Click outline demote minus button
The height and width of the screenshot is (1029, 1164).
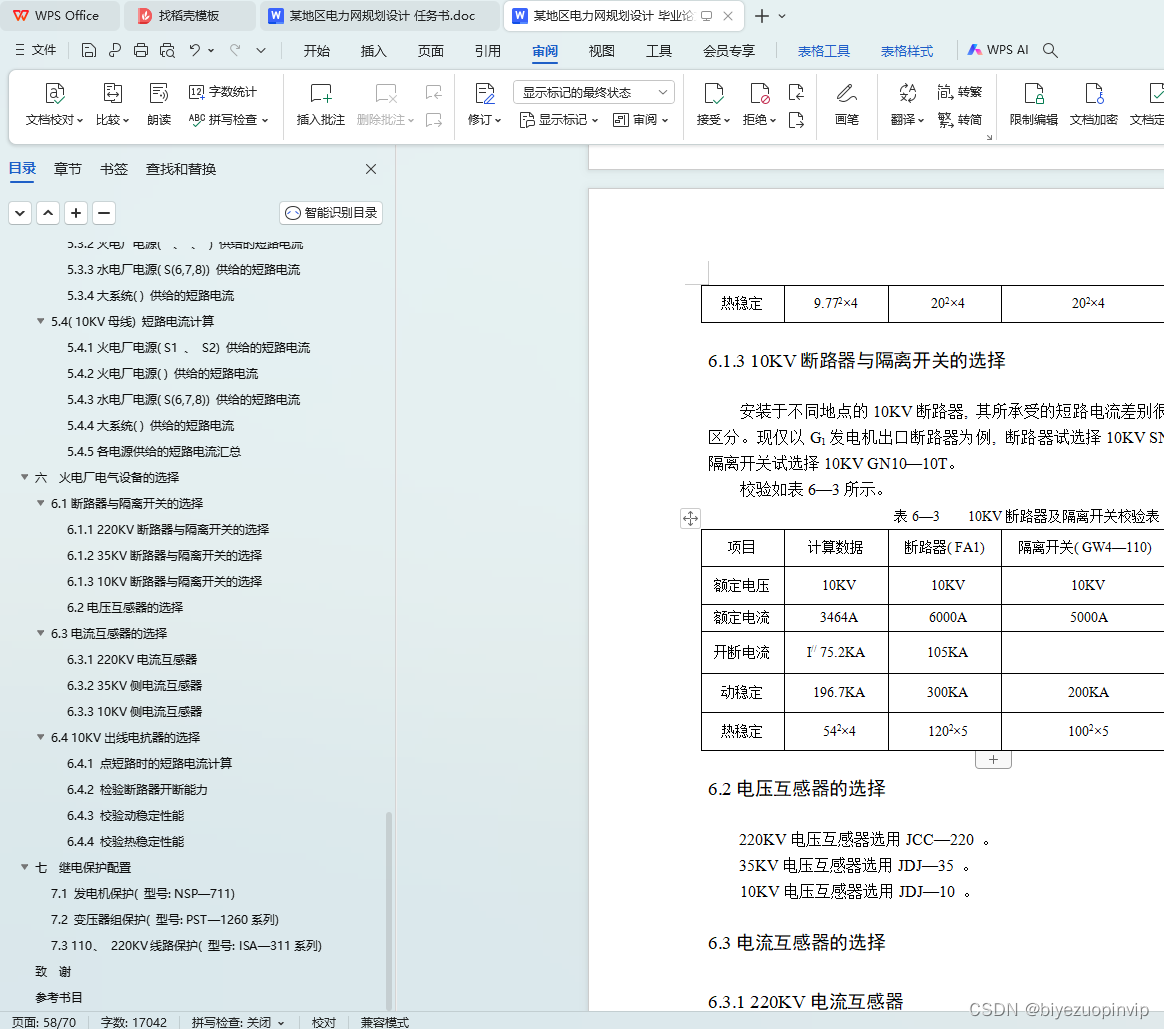click(x=104, y=213)
